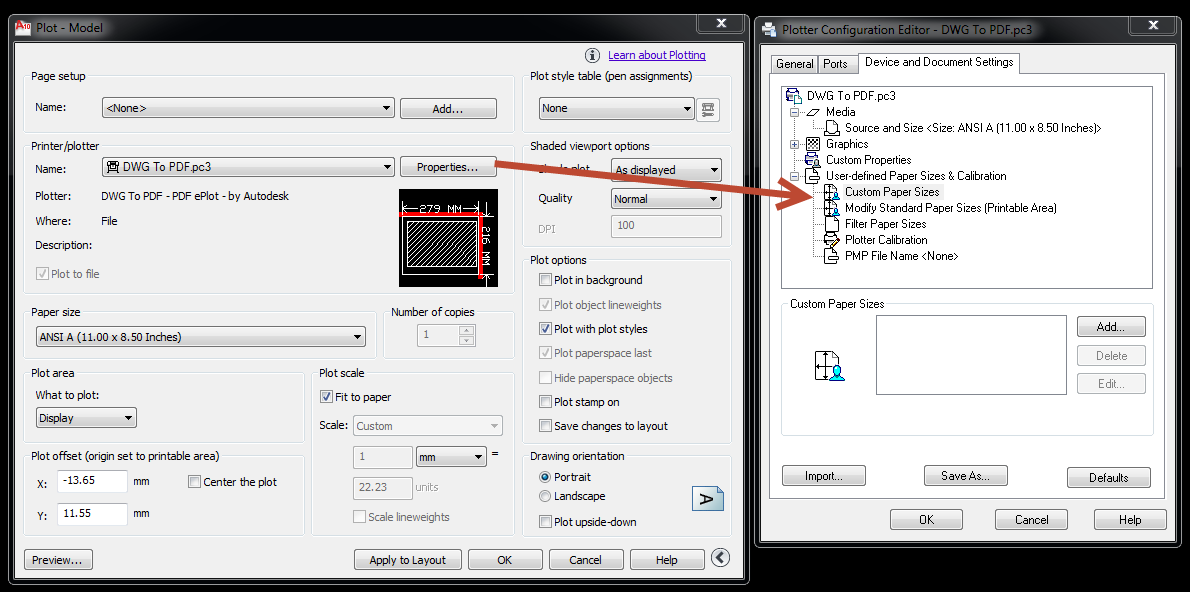The image size is (1190, 592).
Task: Expand the Graphics tree node
Action: tap(795, 144)
